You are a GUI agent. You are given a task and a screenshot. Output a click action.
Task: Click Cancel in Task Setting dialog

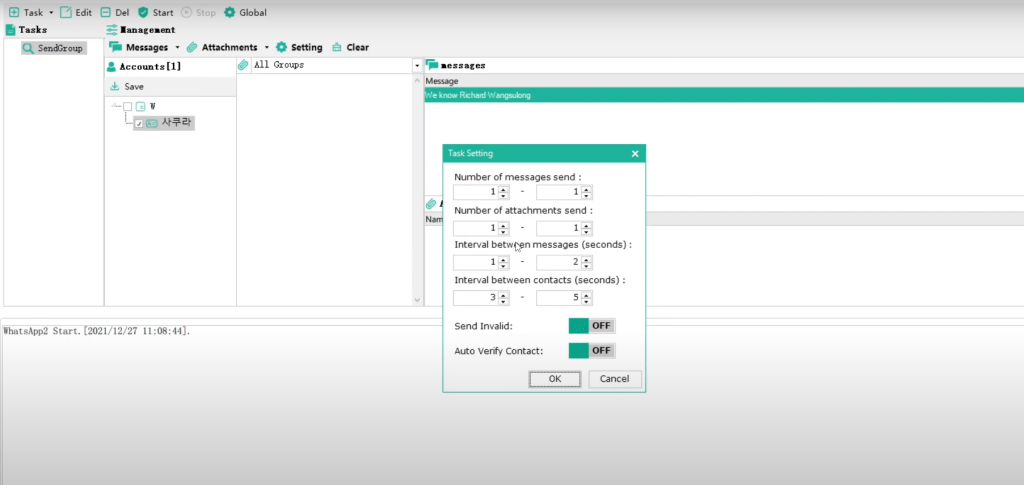pyautogui.click(x=615, y=379)
